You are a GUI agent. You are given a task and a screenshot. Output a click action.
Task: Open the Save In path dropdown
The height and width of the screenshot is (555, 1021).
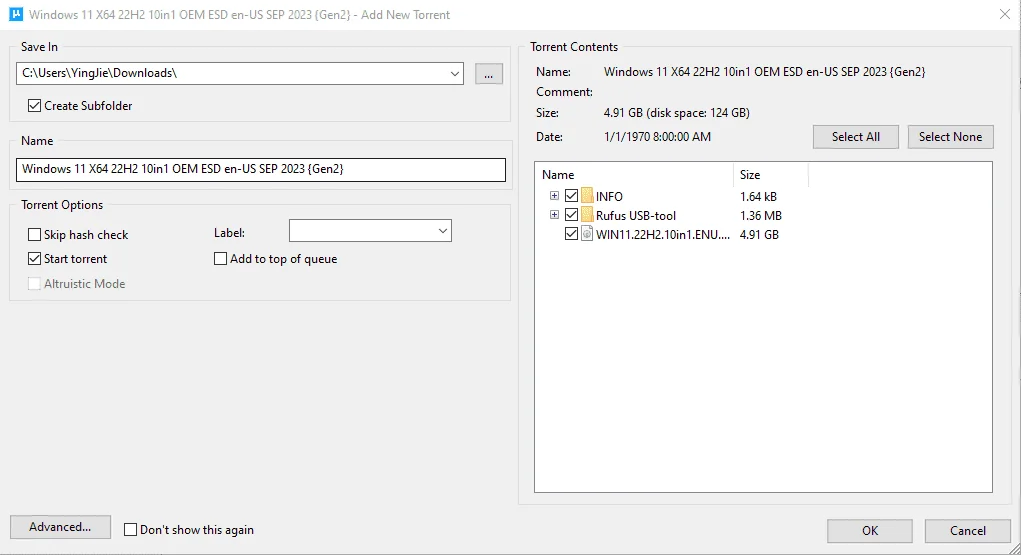point(455,74)
